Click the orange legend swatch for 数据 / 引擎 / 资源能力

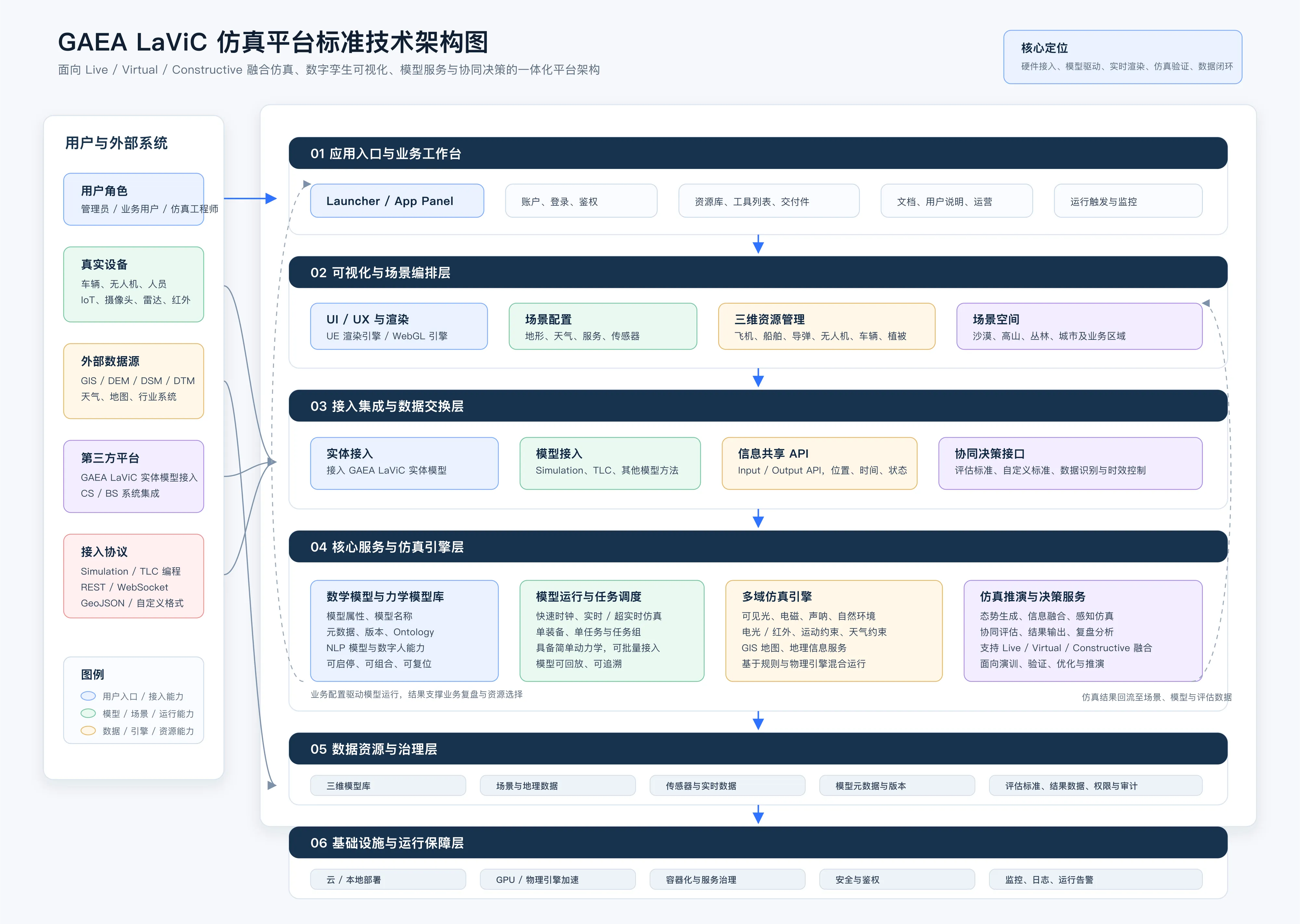88,731
